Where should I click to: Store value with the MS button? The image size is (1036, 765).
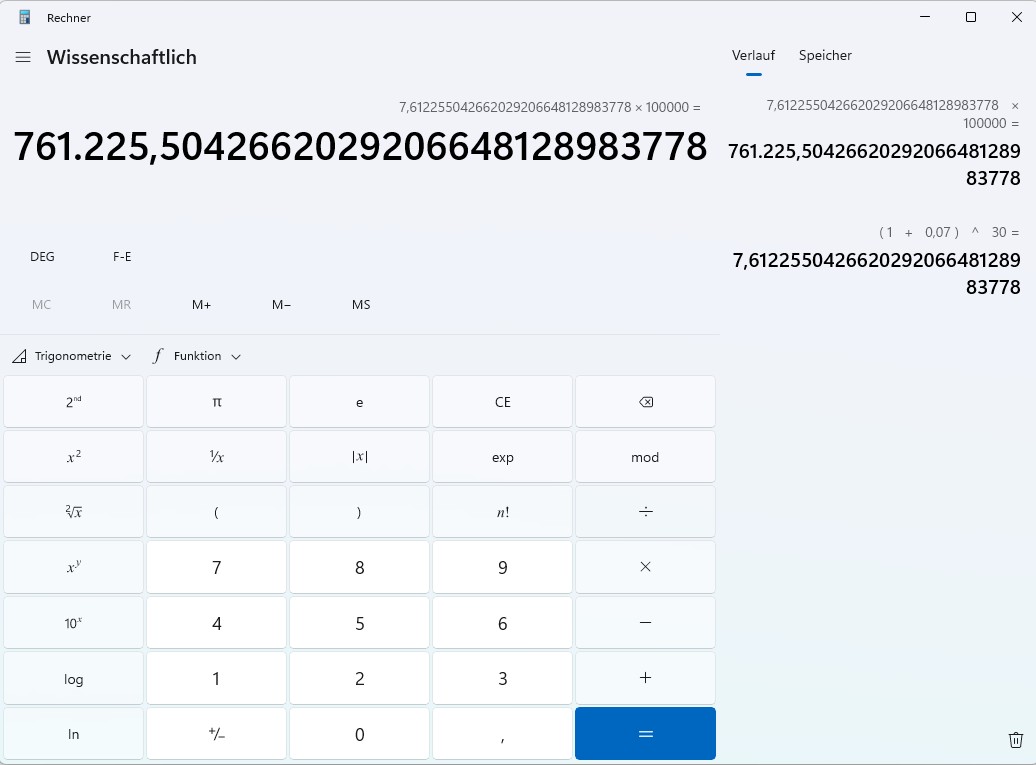[361, 305]
